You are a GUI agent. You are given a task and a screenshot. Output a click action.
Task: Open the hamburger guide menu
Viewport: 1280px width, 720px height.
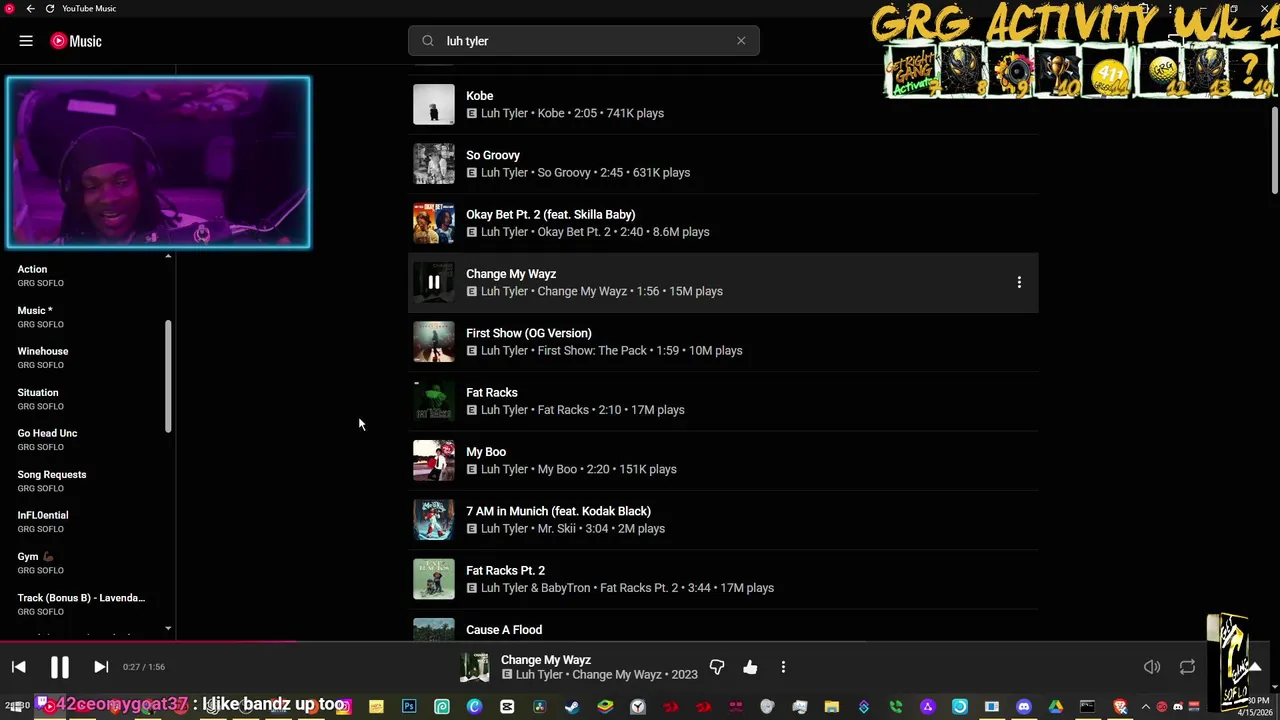[x=26, y=41]
